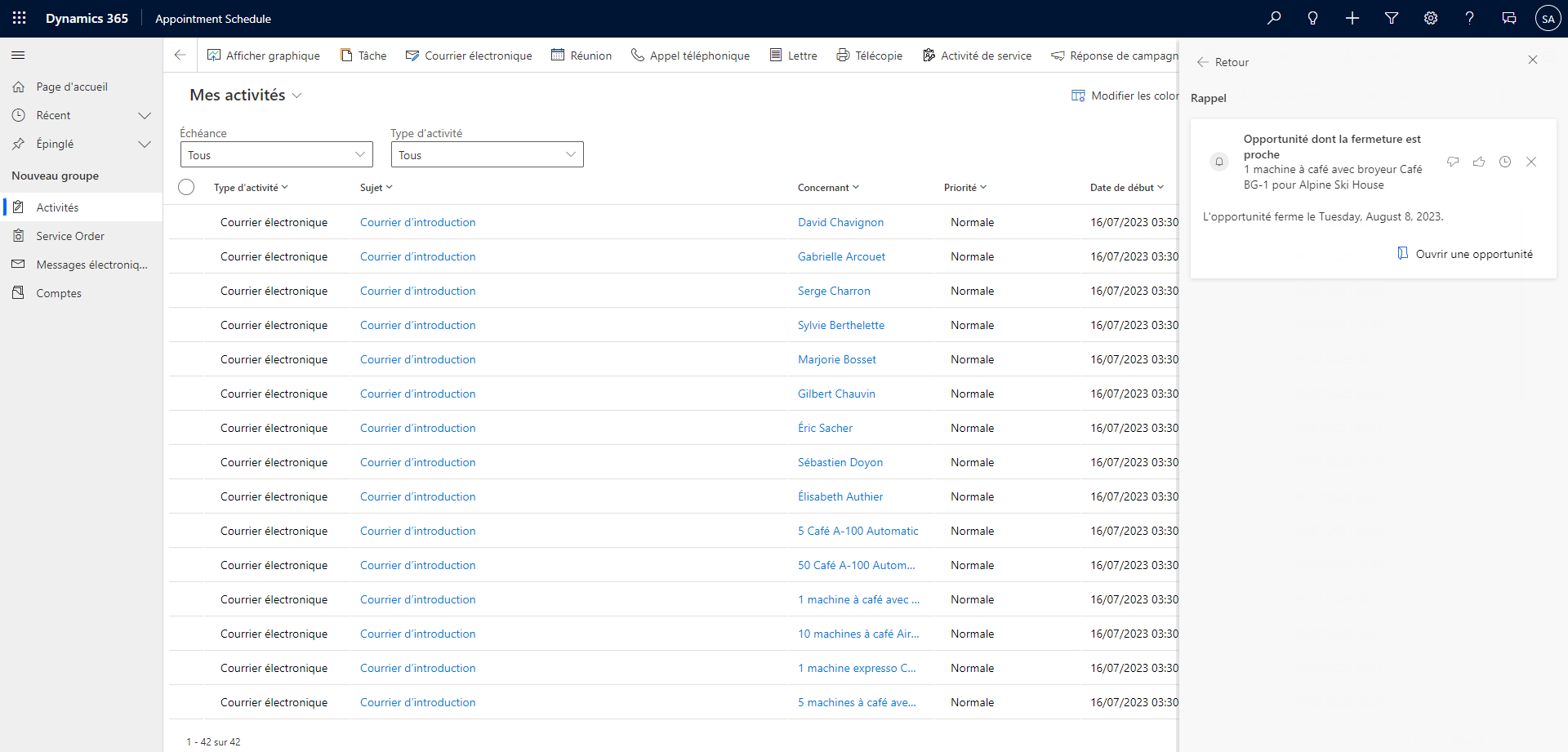Create a new Appel téléphonique activity
The image size is (1568, 752).
[x=690, y=56]
